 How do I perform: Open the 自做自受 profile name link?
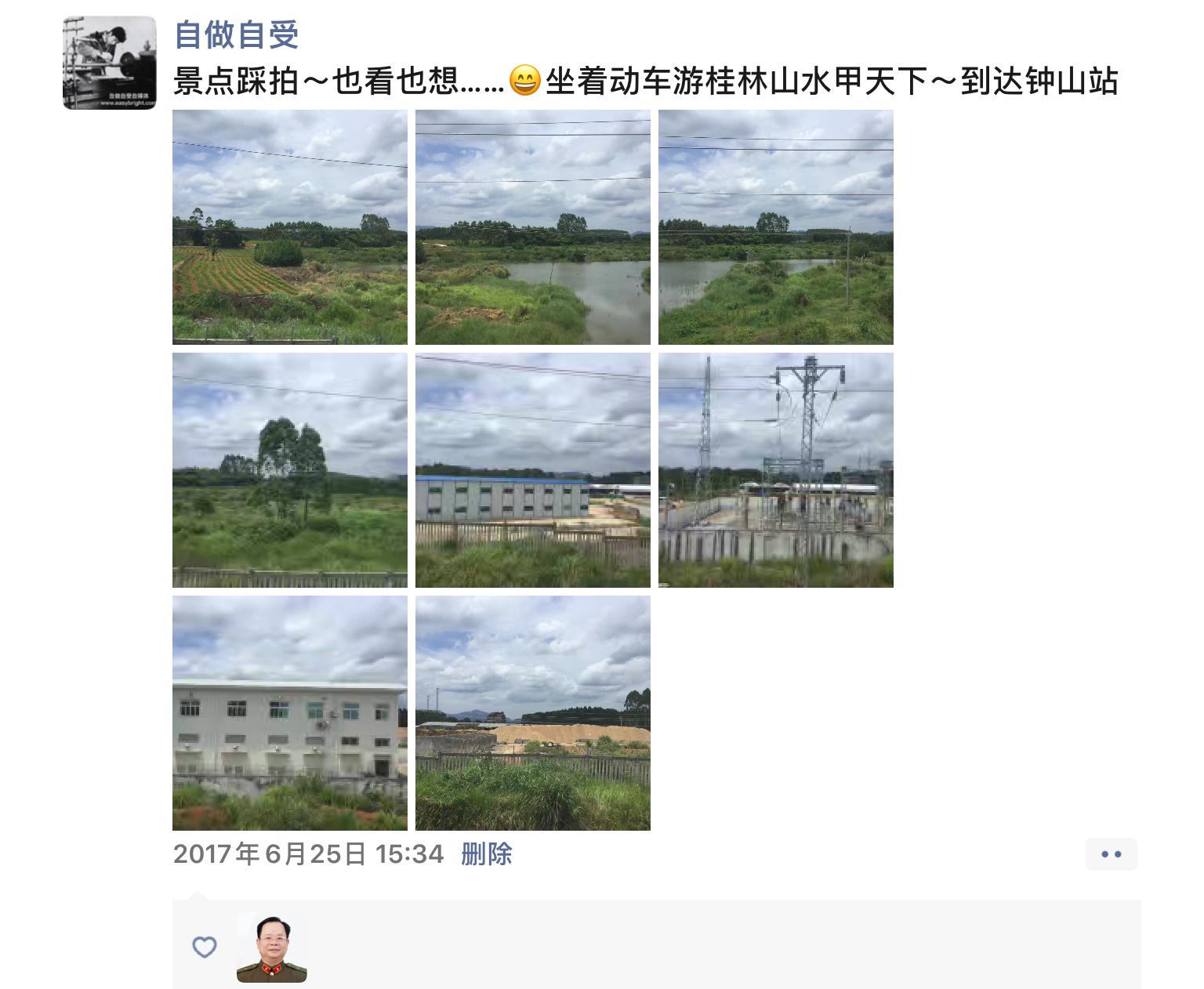pyautogui.click(x=236, y=34)
